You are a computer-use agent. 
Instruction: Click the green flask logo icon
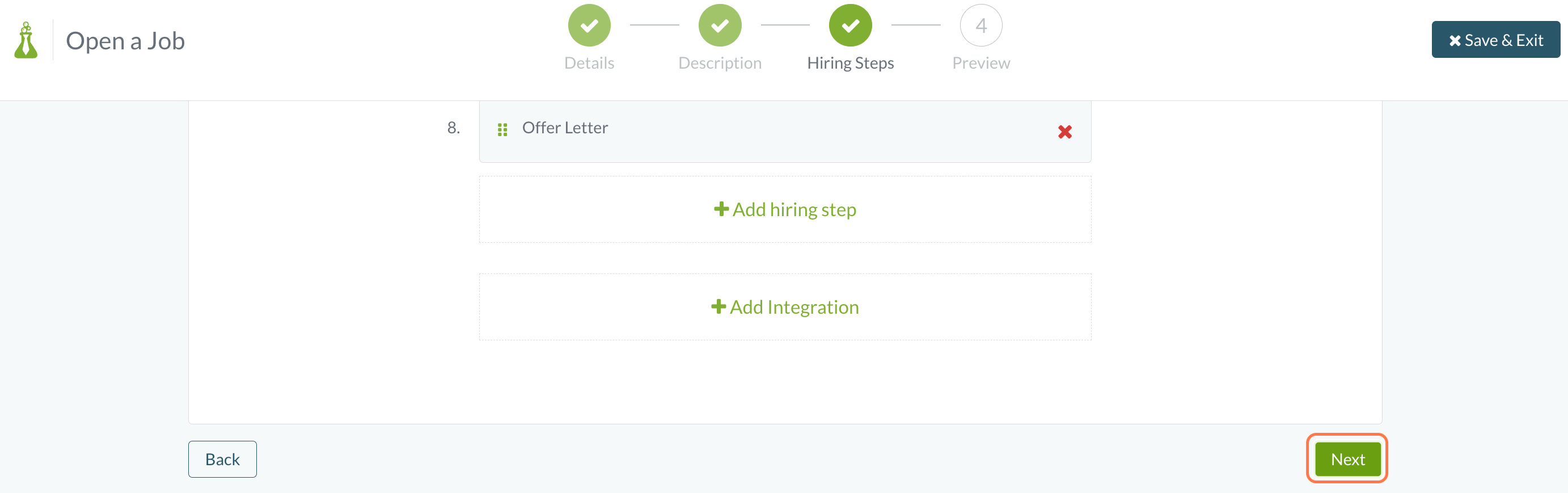point(26,40)
